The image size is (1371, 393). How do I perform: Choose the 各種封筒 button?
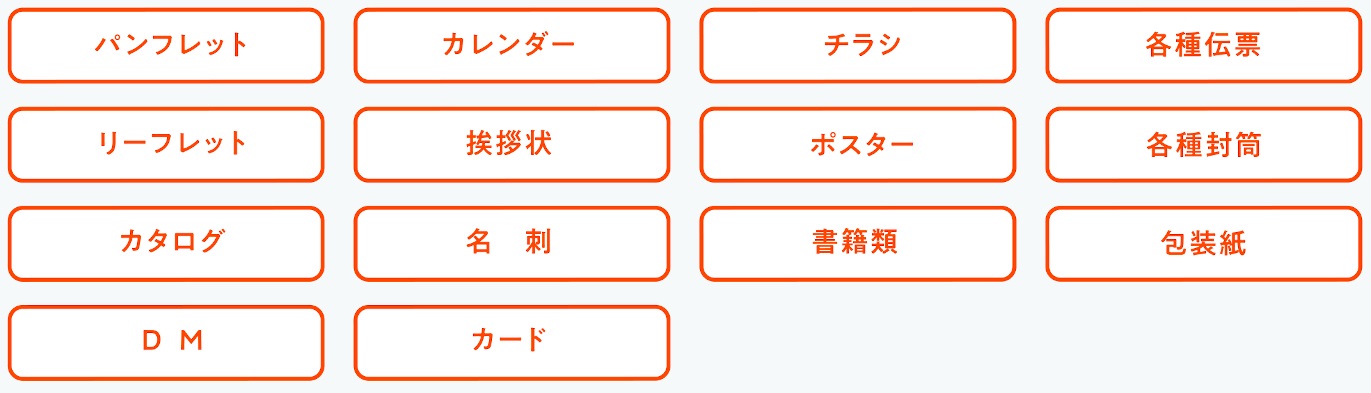click(1204, 144)
